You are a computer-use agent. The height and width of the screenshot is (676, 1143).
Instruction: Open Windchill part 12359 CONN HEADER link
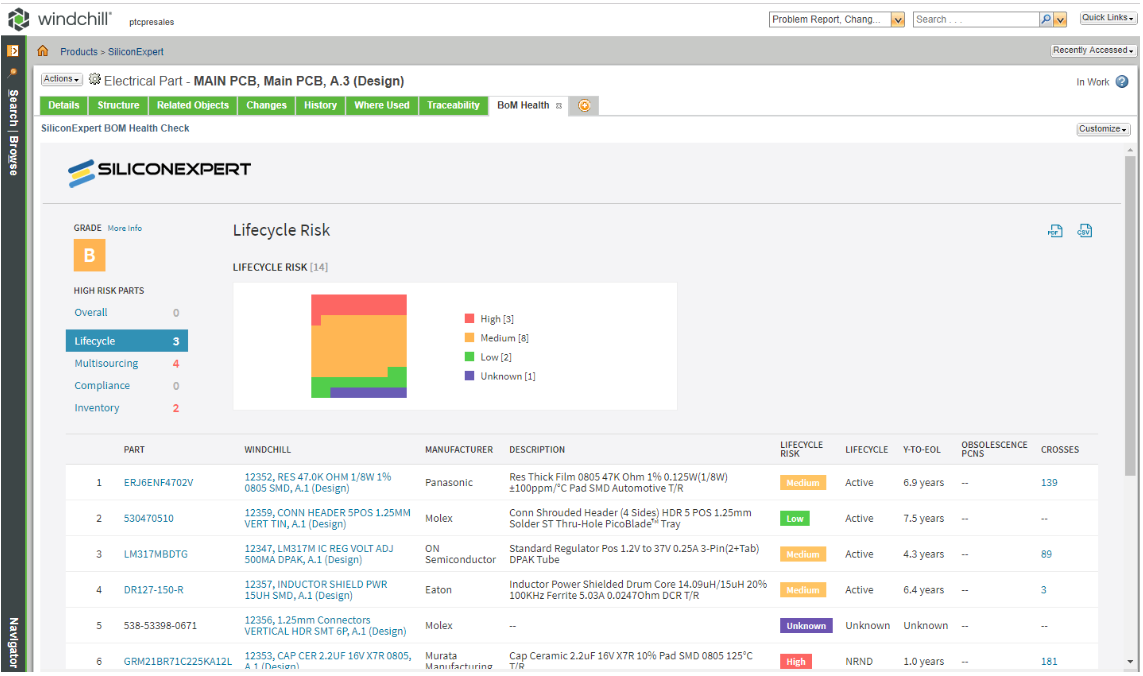coord(327,518)
